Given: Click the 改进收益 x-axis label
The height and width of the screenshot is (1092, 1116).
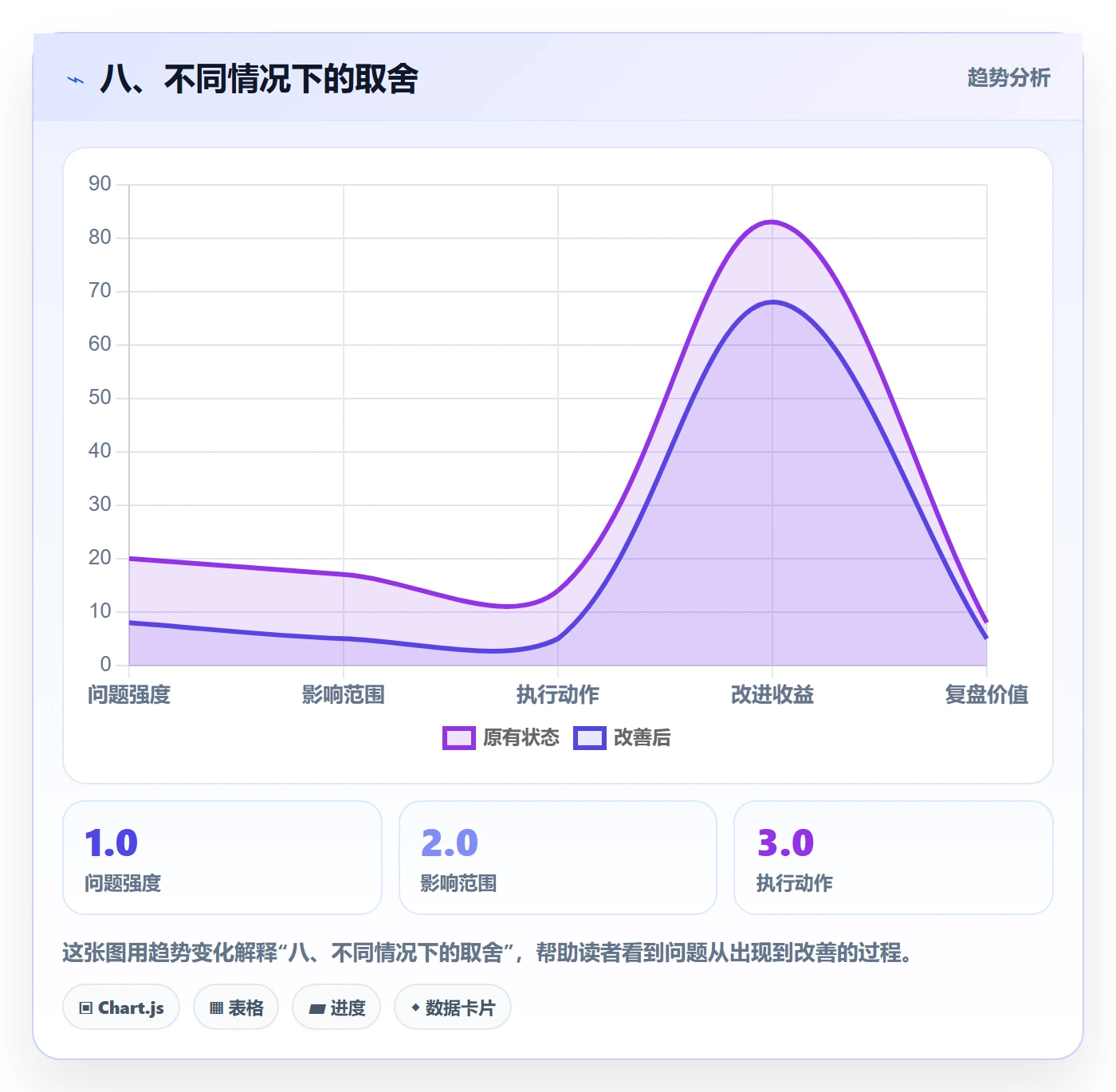Looking at the screenshot, I should [x=772, y=695].
